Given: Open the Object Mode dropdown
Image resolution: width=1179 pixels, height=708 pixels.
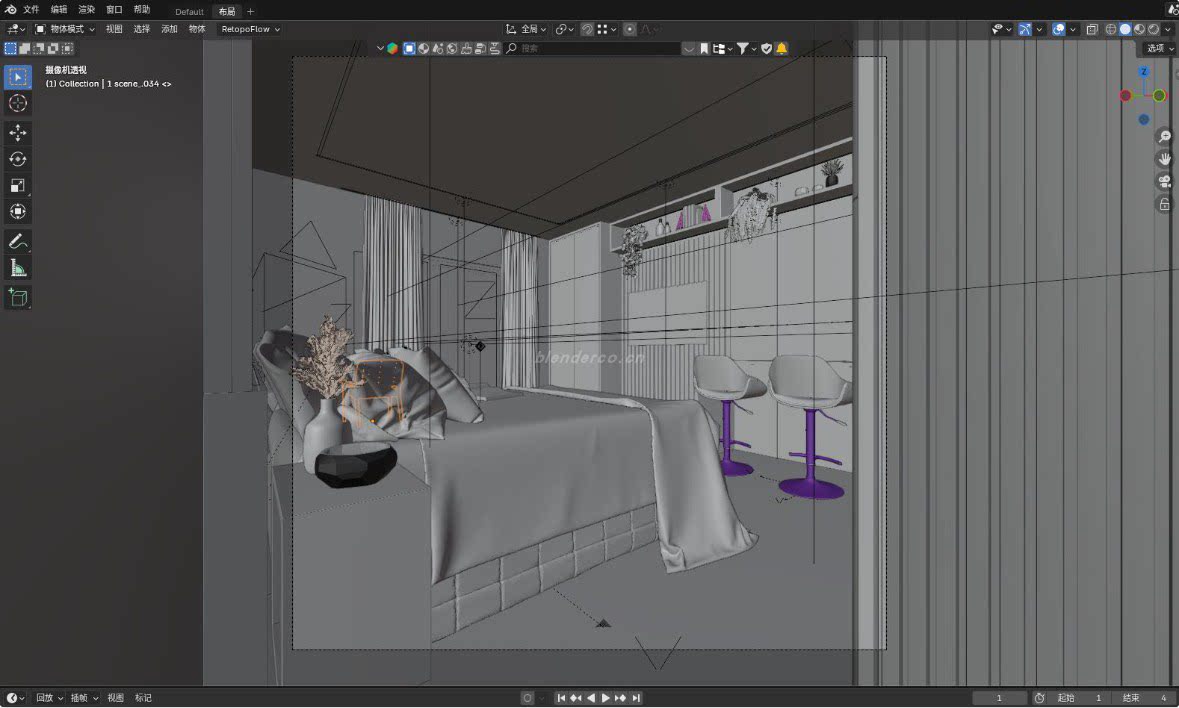Looking at the screenshot, I should (x=65, y=29).
